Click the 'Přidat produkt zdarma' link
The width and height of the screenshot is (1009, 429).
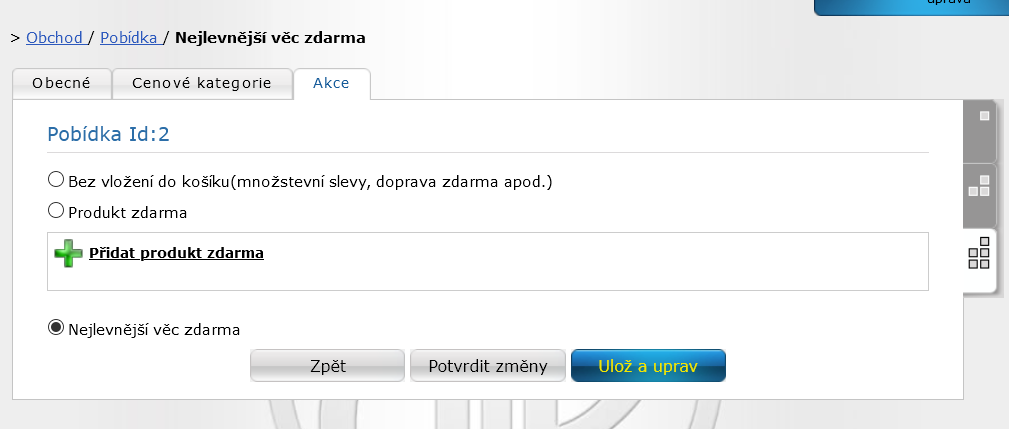point(176,253)
